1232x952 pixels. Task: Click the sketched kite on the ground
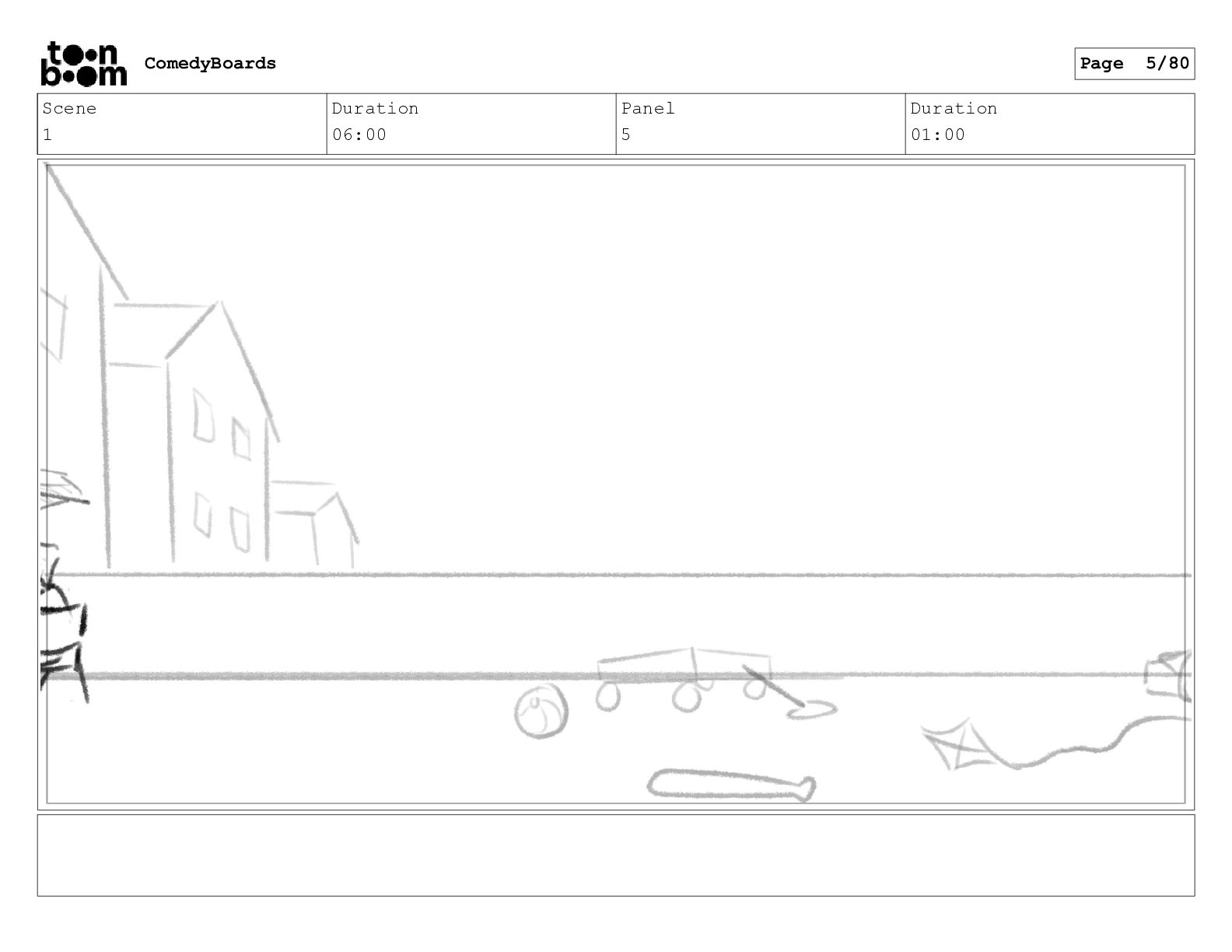click(960, 744)
